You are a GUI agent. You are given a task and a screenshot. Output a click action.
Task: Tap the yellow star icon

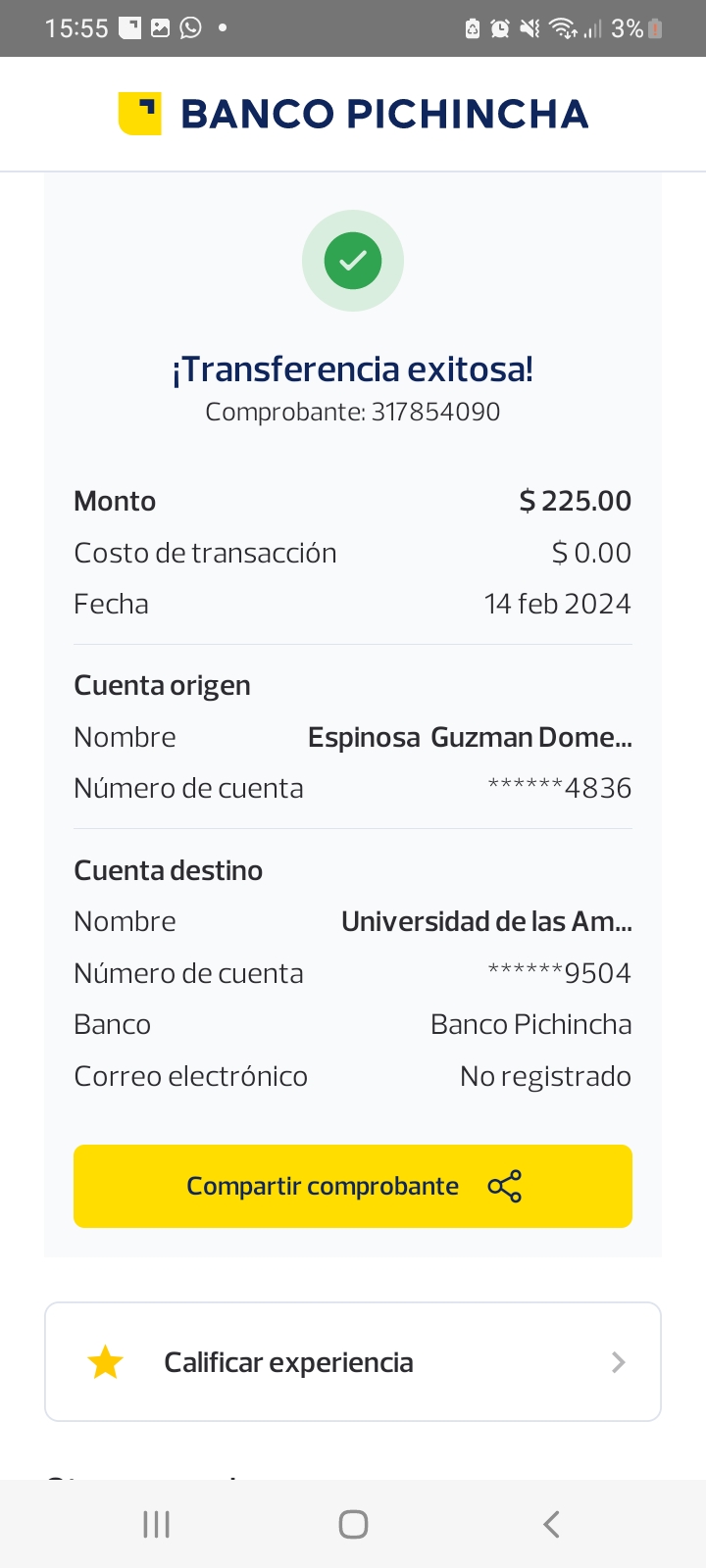click(x=105, y=1362)
